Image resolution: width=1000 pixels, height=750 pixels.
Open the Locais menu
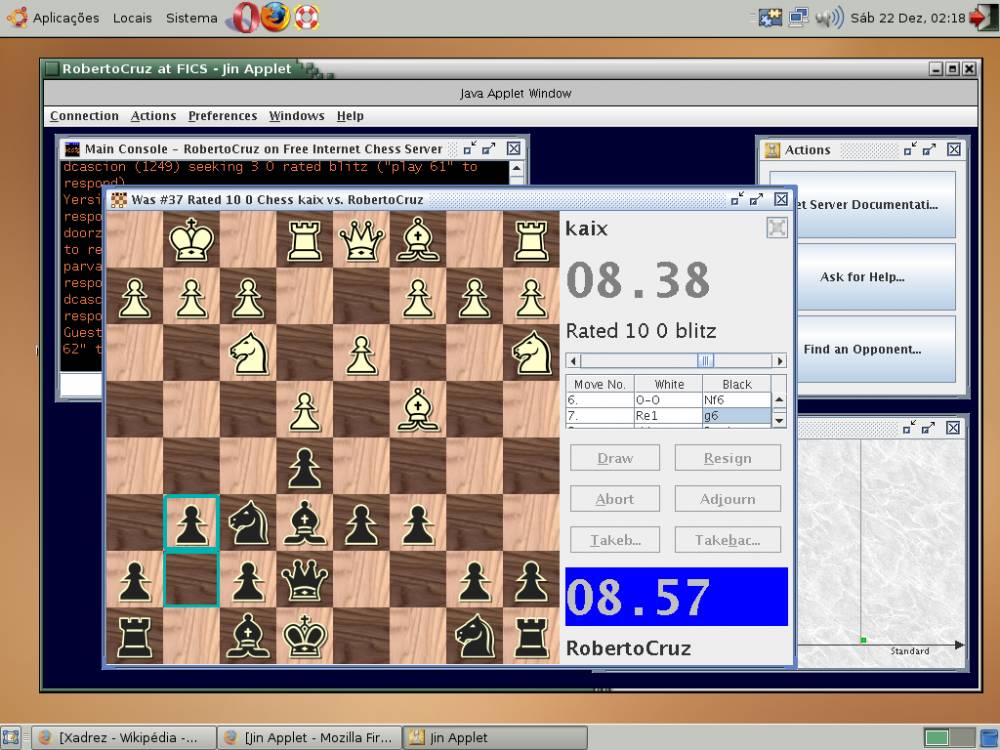click(132, 18)
